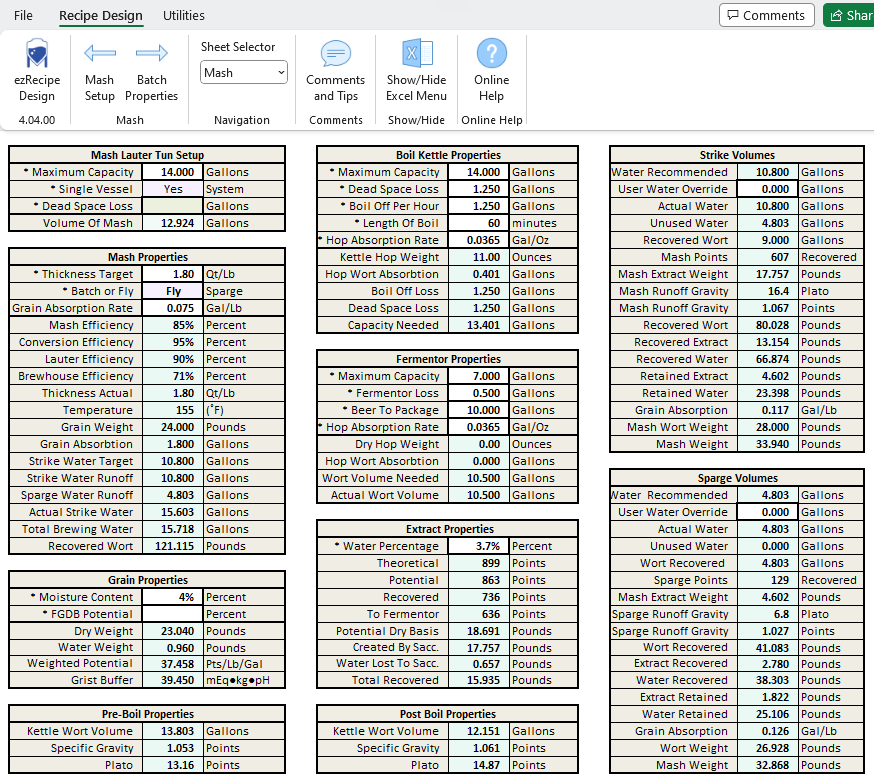This screenshot has height=782, width=874.
Task: Click Mash Efficiency value 85%
Action: coord(172,325)
